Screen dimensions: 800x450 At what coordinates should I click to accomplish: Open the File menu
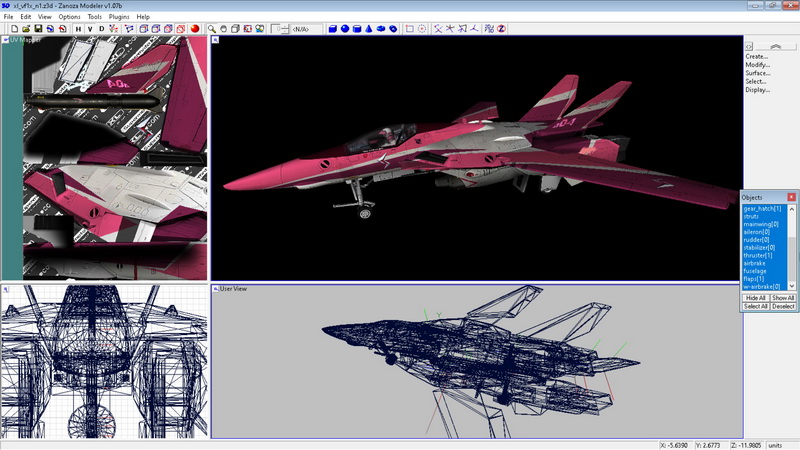click(9, 17)
